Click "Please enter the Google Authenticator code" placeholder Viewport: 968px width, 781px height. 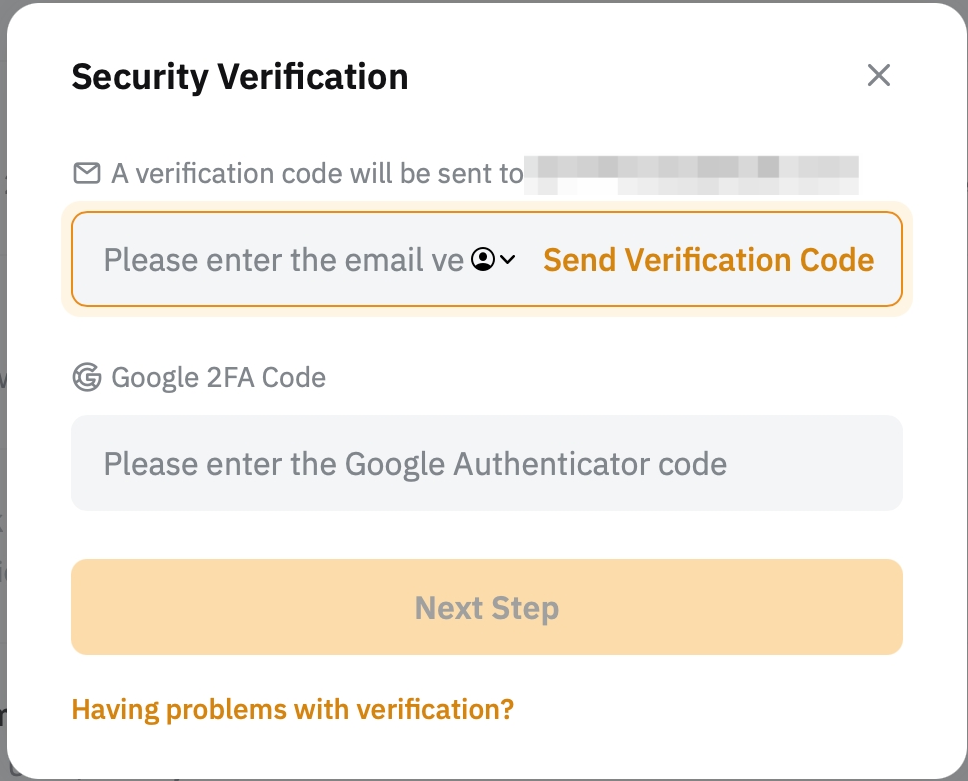click(x=415, y=464)
